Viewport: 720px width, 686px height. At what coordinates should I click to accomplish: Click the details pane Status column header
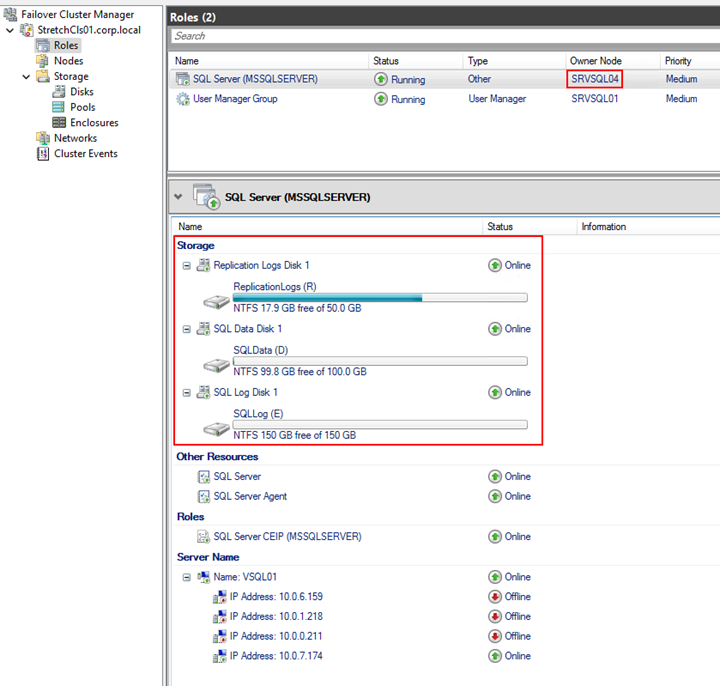click(529, 226)
